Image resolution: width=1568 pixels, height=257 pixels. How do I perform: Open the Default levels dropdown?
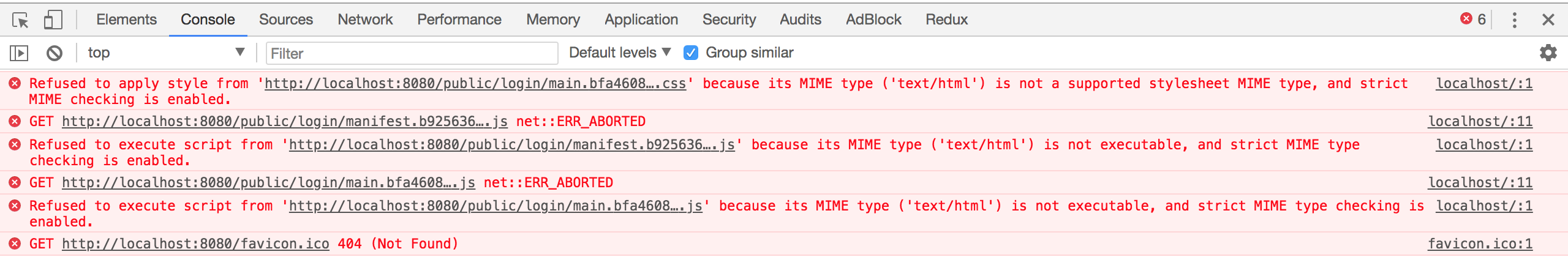[x=620, y=53]
